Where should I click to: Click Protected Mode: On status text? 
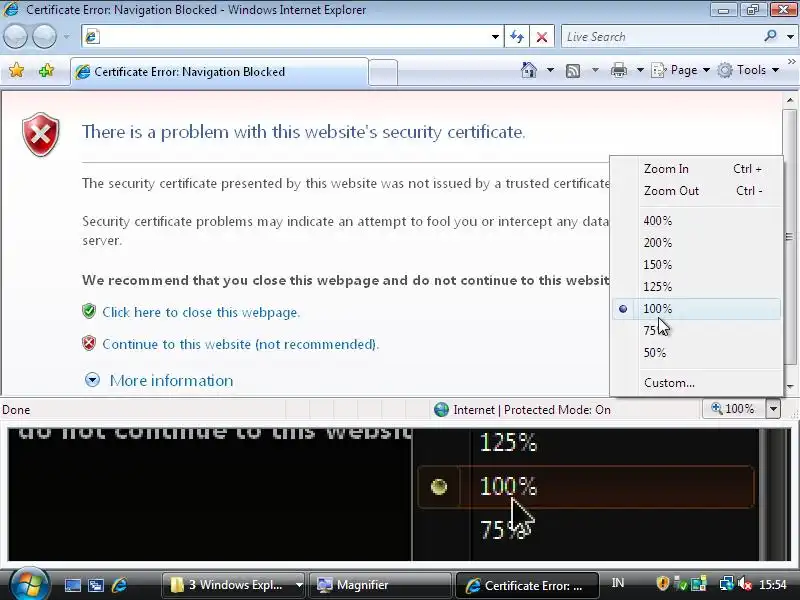click(557, 410)
